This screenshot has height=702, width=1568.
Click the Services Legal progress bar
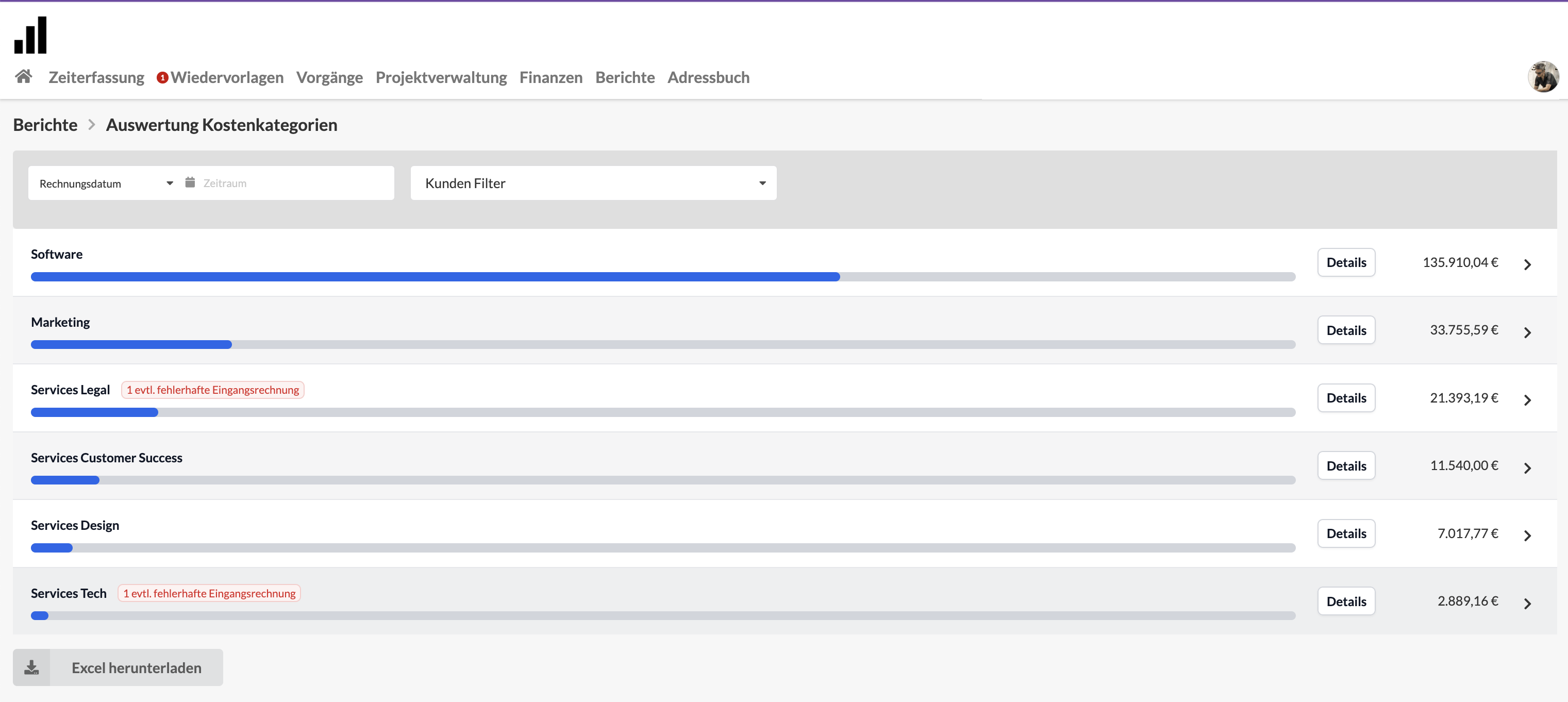coord(663,412)
